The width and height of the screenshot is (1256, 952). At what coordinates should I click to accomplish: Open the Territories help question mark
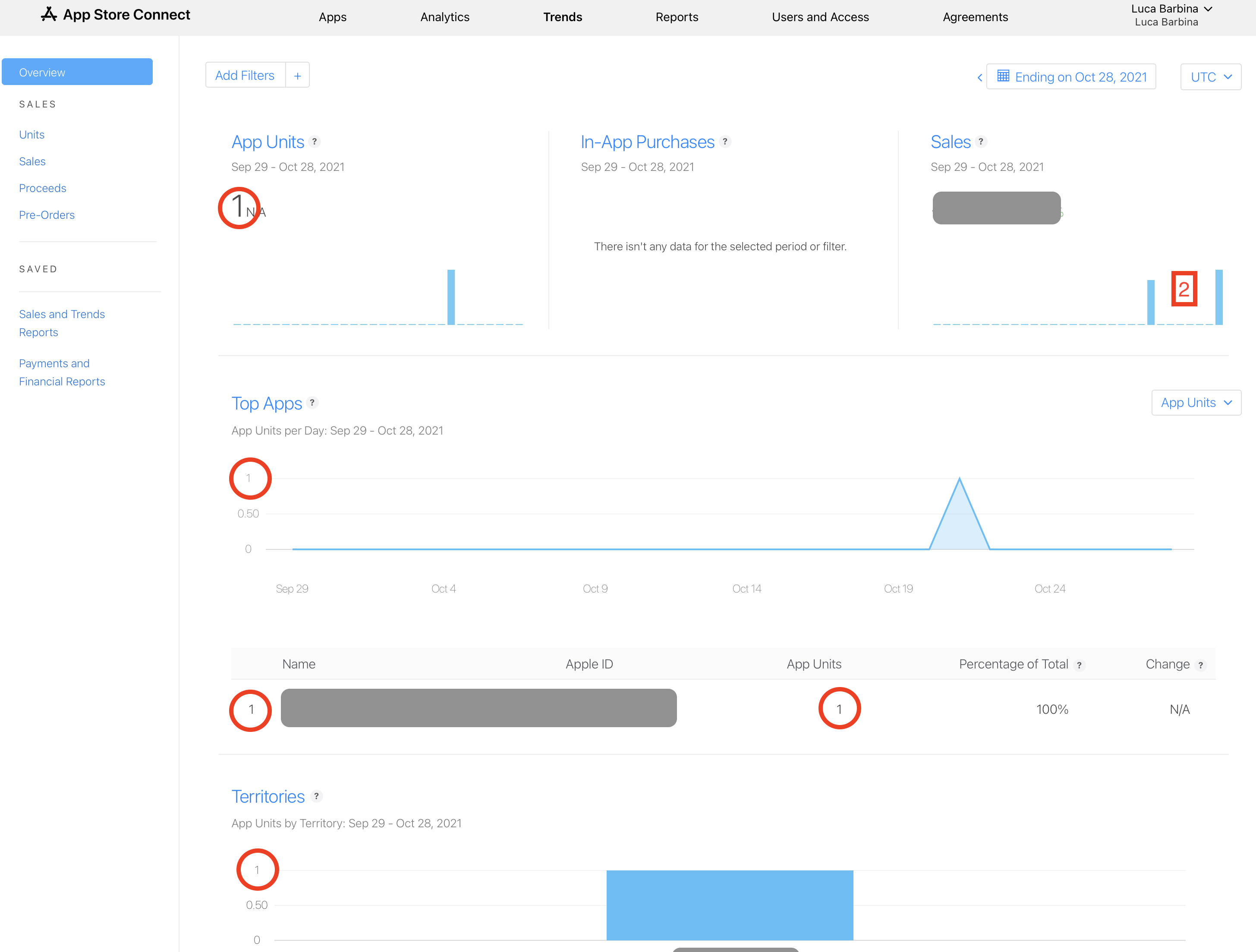click(x=316, y=796)
